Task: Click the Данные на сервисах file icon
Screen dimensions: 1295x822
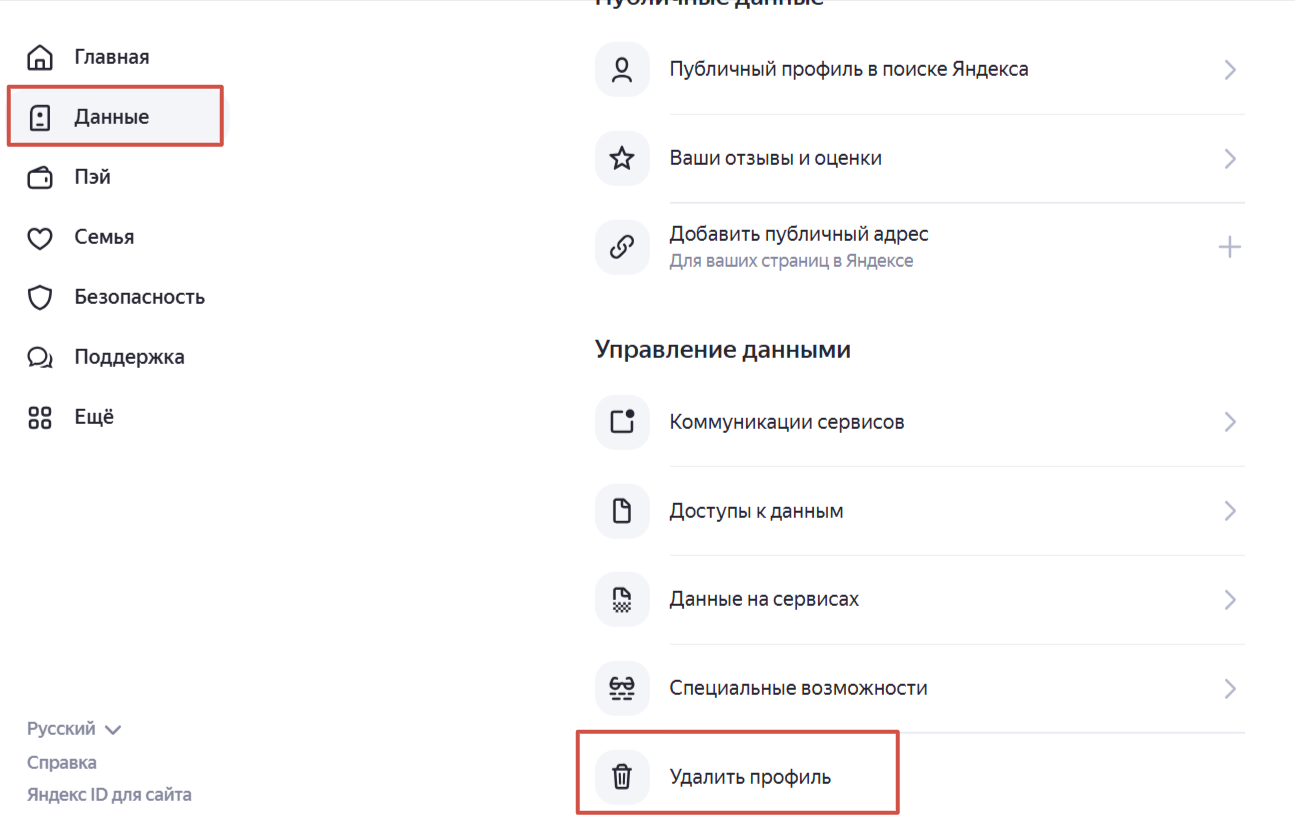Action: tap(622, 600)
